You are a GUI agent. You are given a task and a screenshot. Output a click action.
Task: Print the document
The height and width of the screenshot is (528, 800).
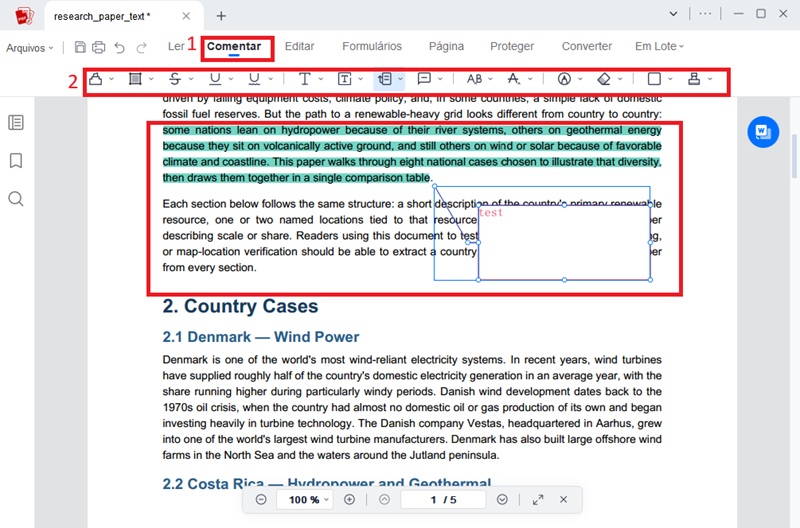click(x=98, y=47)
